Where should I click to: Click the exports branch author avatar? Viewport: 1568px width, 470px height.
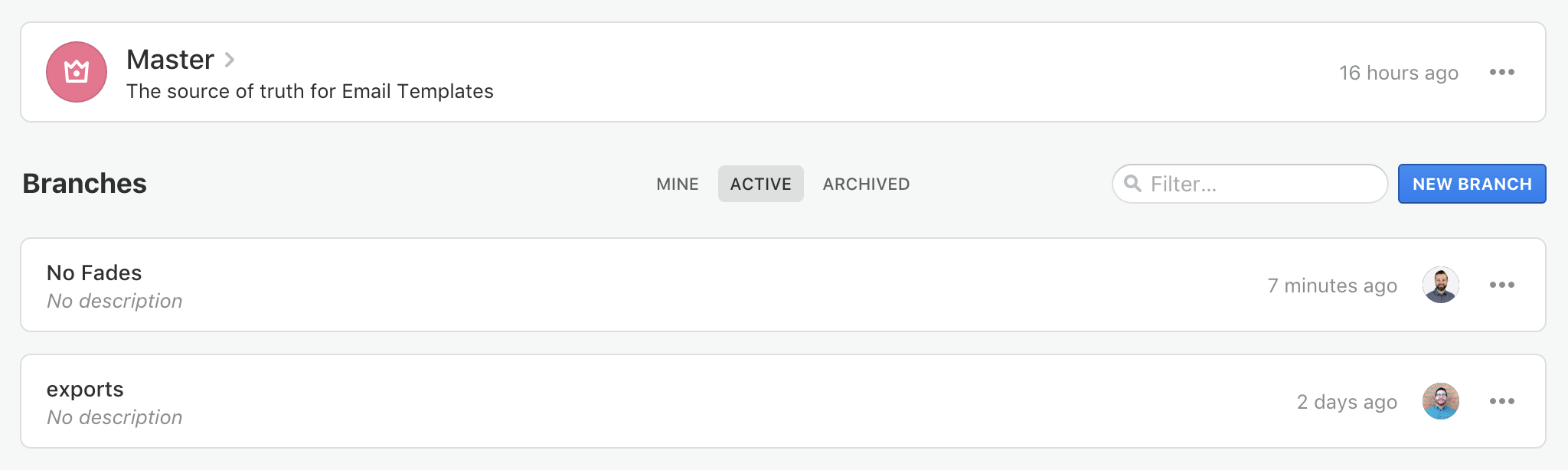click(1441, 401)
